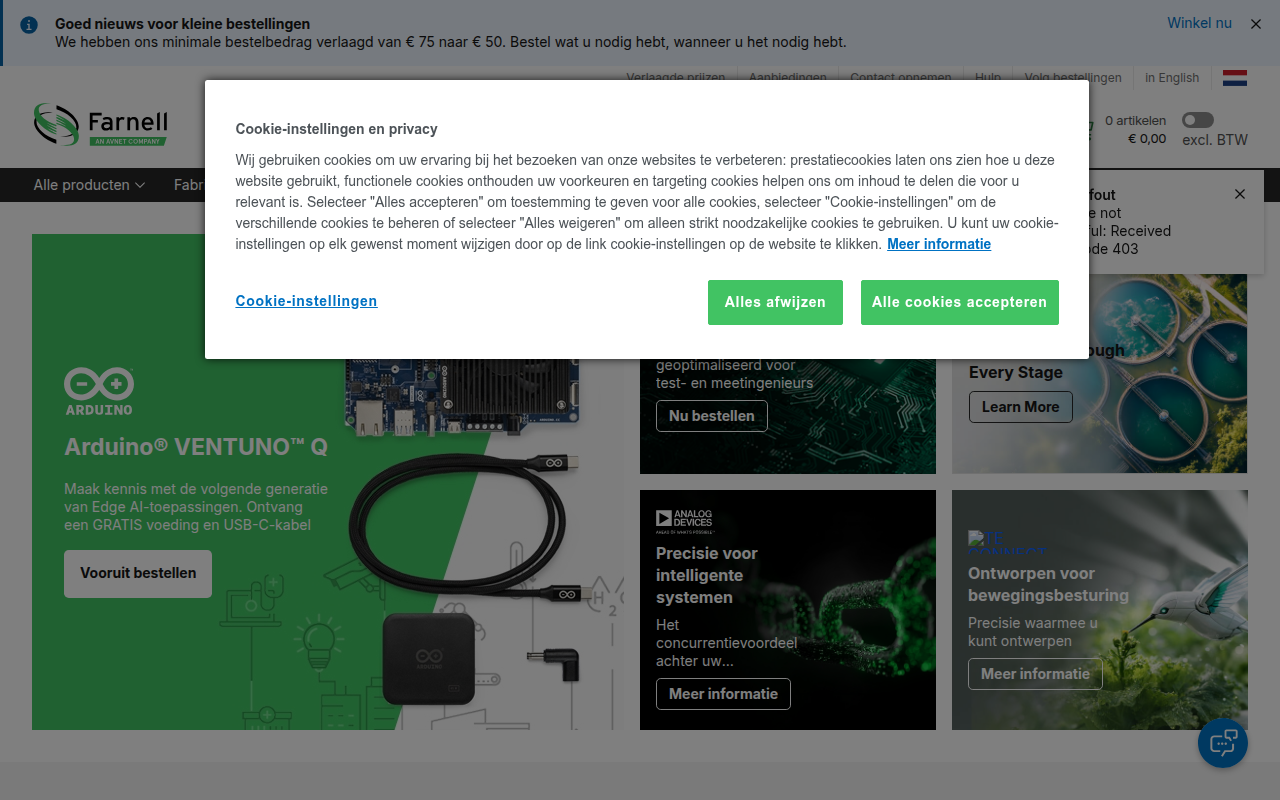The width and height of the screenshot is (1280, 800).
Task: Open Meer informatie under Ontworpen voor bewegingsbesturing
Action: 1035,674
